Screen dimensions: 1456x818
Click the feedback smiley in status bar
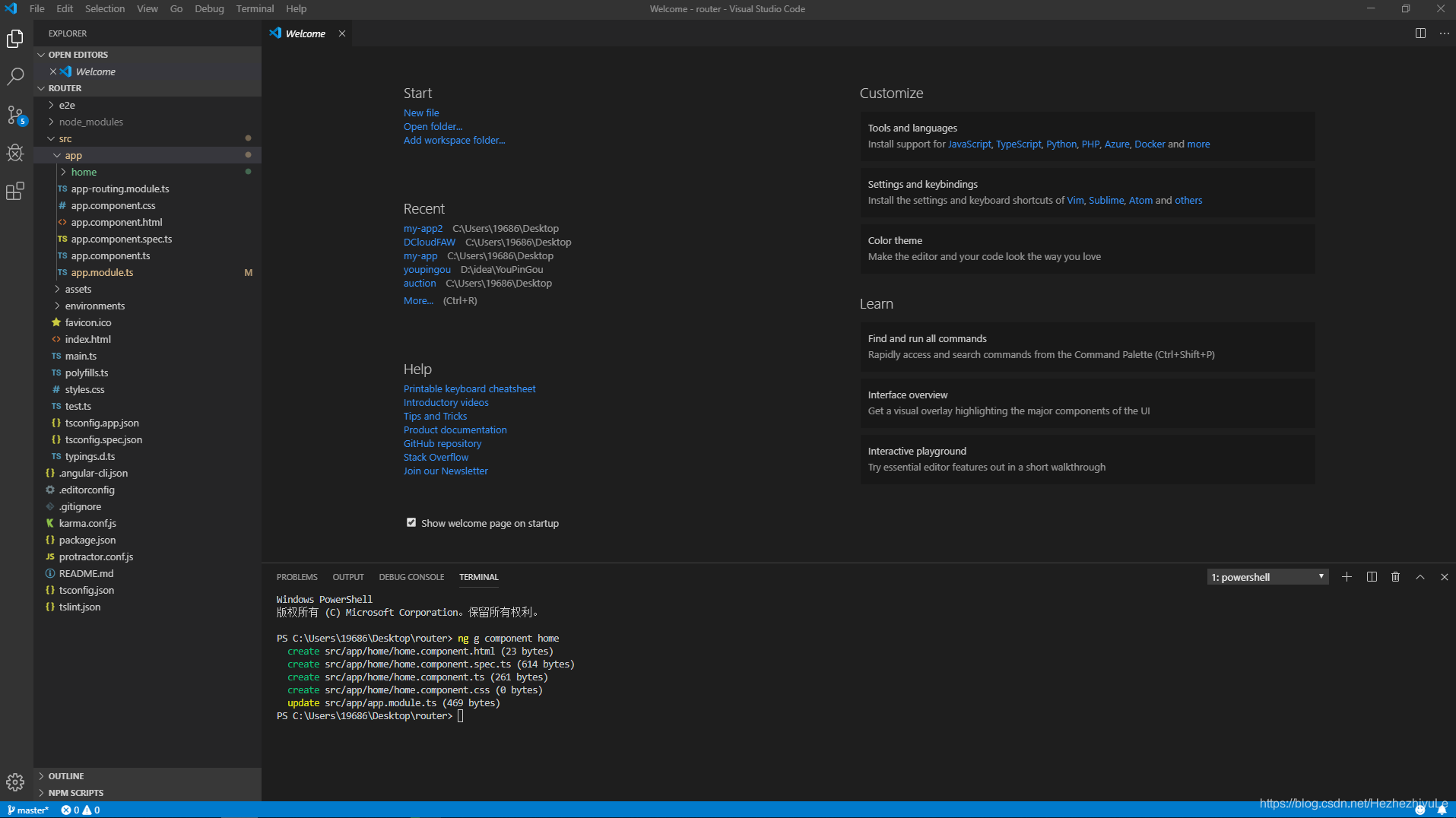[x=1420, y=810]
